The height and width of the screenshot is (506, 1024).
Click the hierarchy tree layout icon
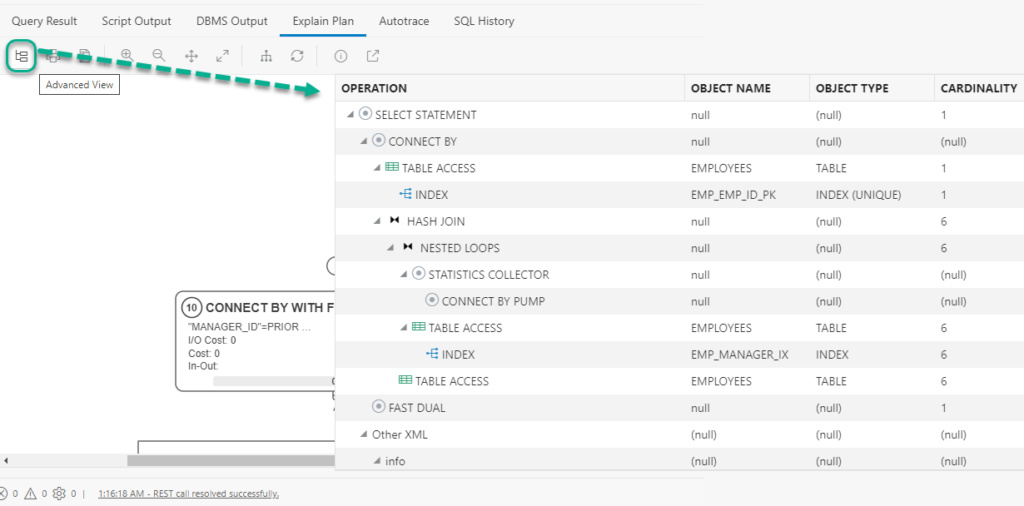click(x=266, y=56)
